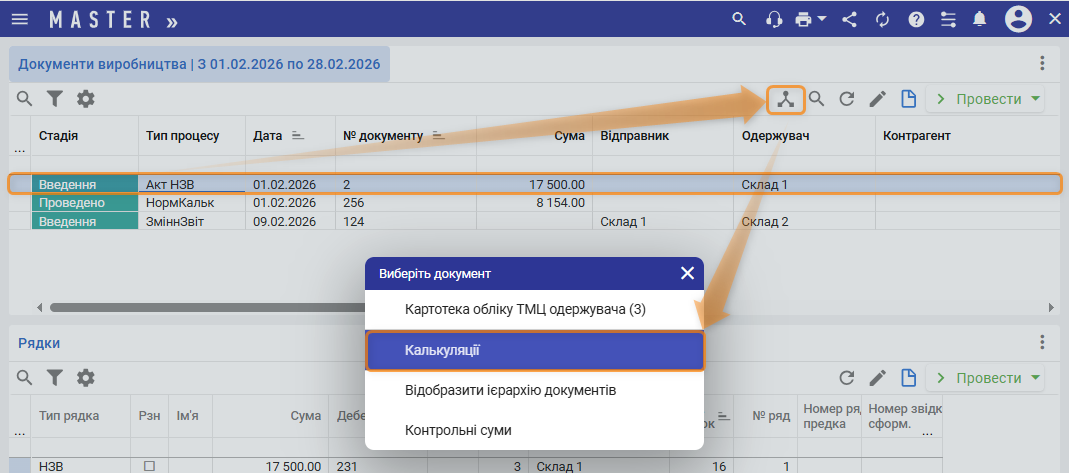Open the hamburger main menu
Image resolution: width=1069 pixels, height=473 pixels.
[x=19, y=19]
